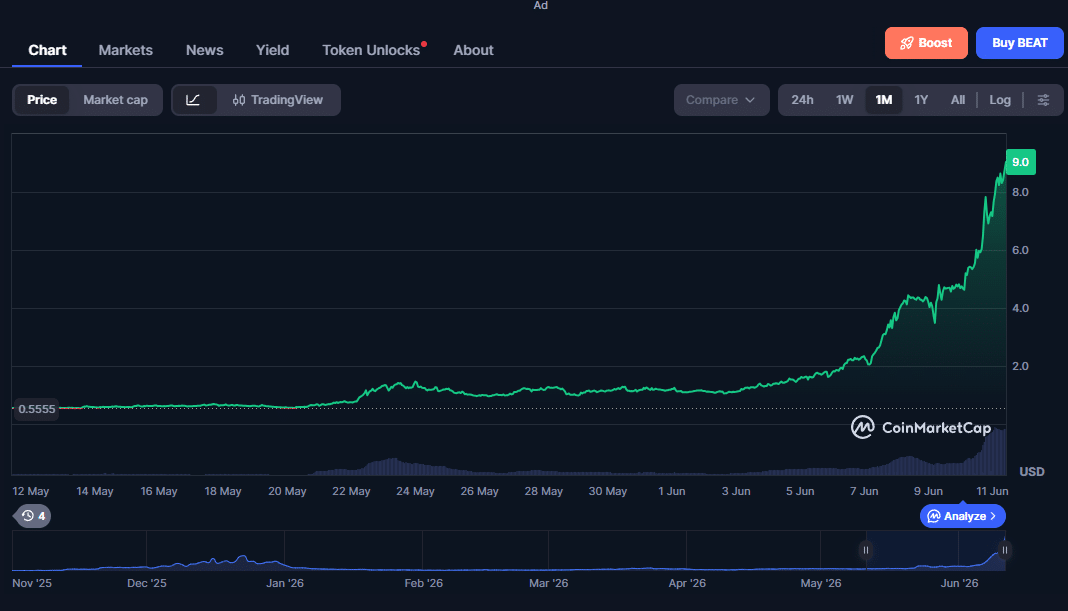This screenshot has height=611, width=1068.
Task: Switch to Market cap view
Action: coord(115,100)
